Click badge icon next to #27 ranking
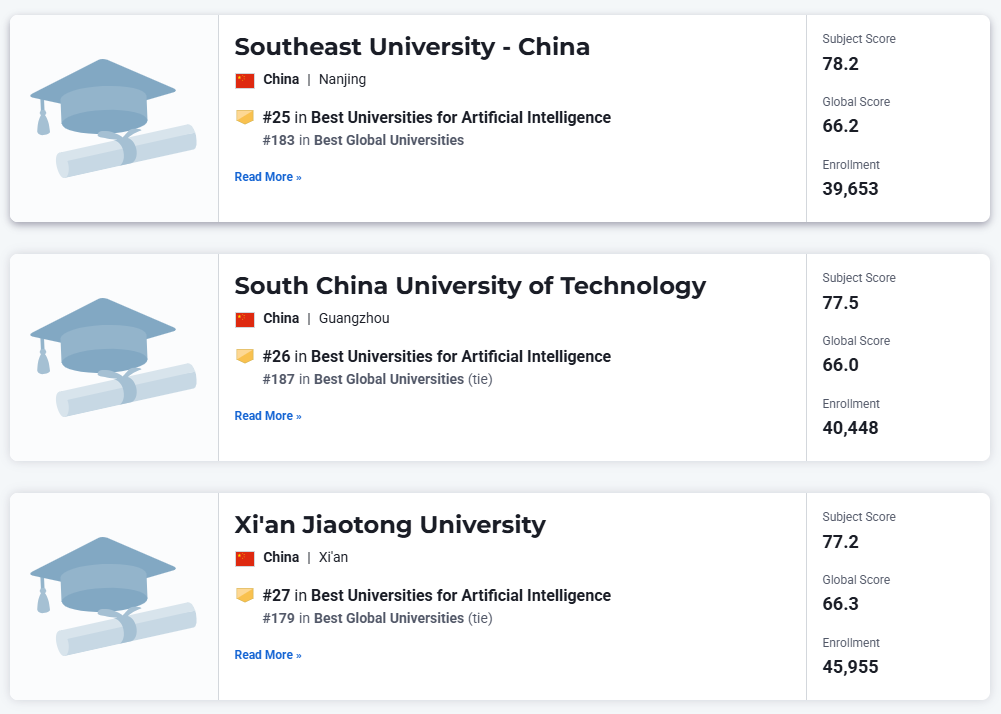 pos(245,595)
